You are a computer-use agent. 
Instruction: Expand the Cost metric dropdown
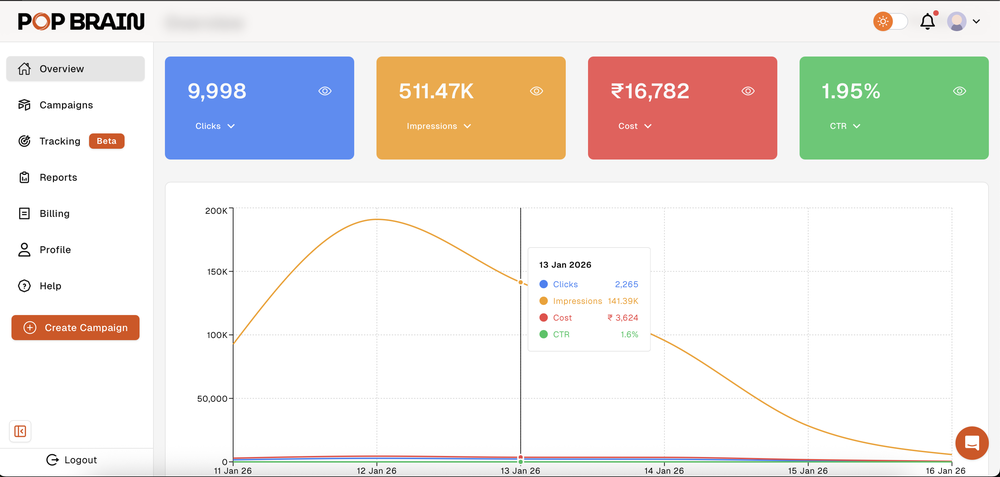pos(635,126)
